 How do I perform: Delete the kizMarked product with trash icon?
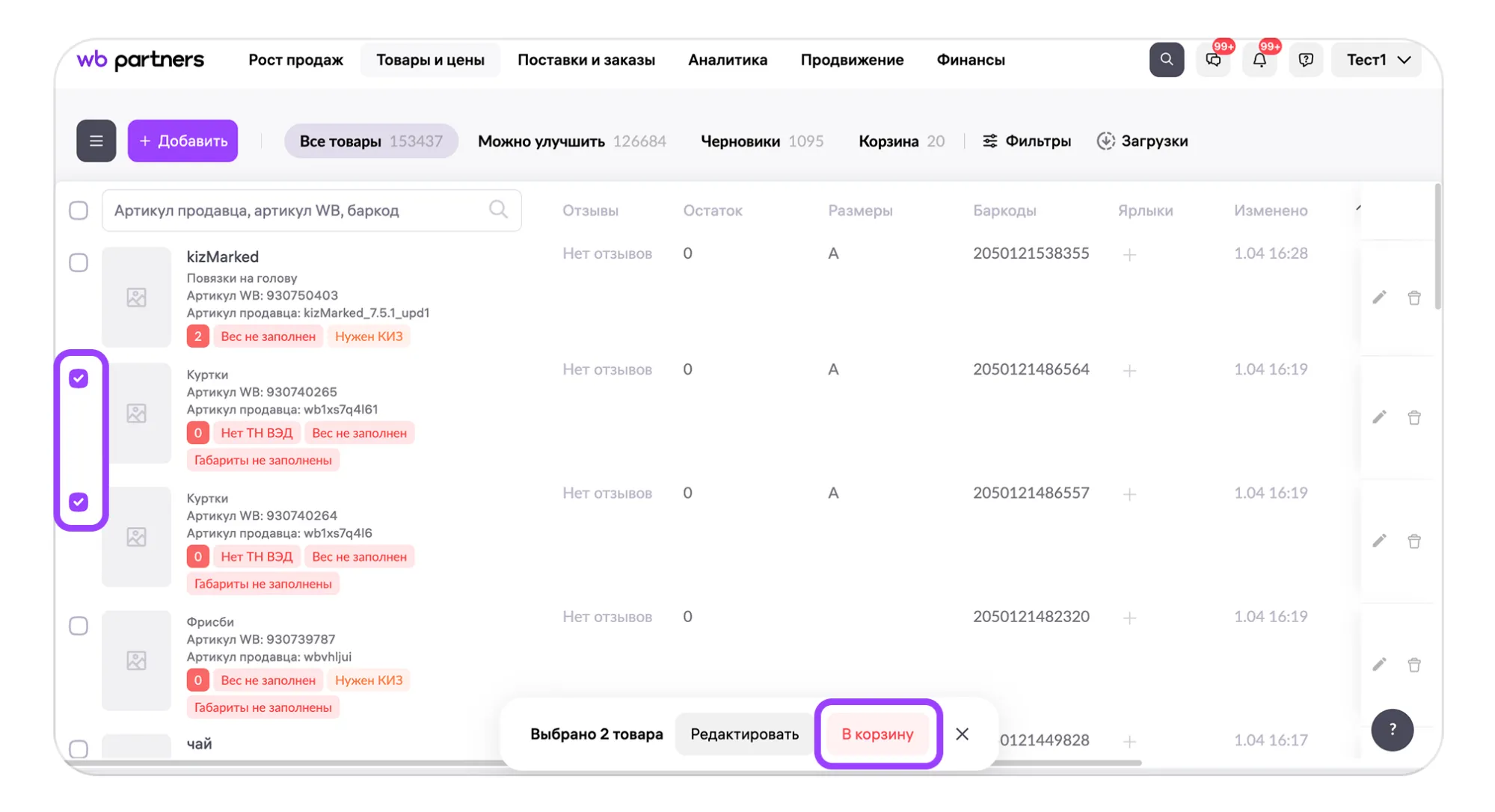1413,298
